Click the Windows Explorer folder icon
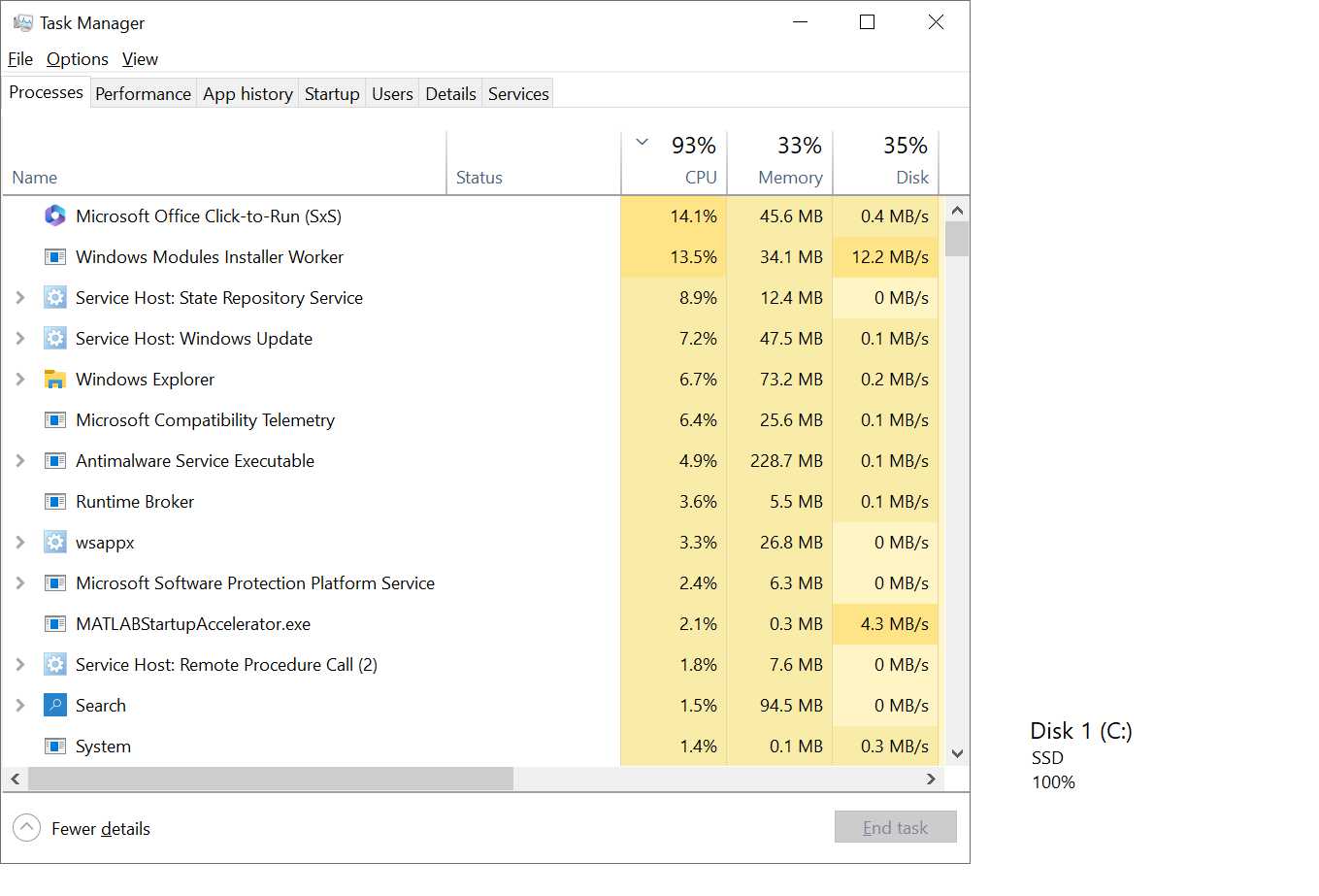This screenshot has height=896, width=1319. pos(54,379)
